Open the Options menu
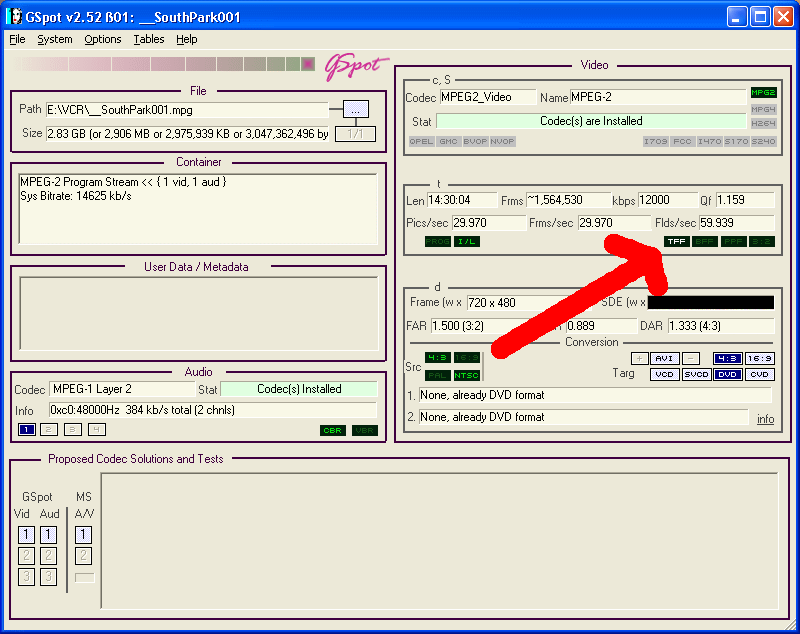Viewport: 800px width, 634px height. (103, 39)
